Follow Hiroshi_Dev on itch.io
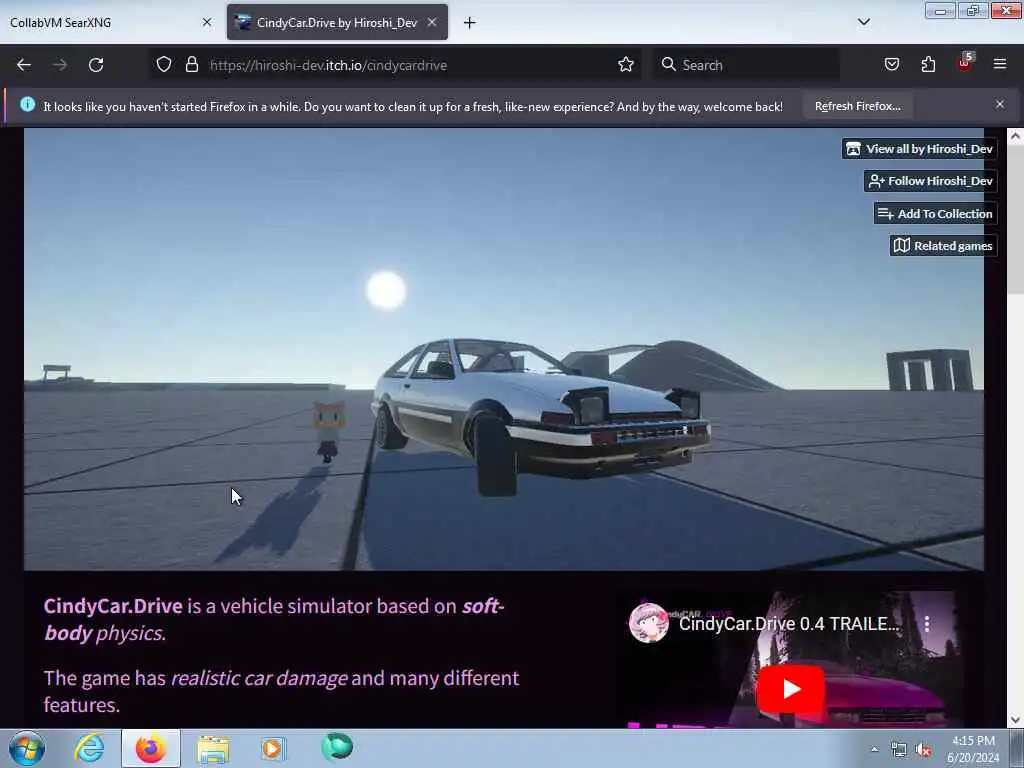The image size is (1024, 768). point(930,181)
